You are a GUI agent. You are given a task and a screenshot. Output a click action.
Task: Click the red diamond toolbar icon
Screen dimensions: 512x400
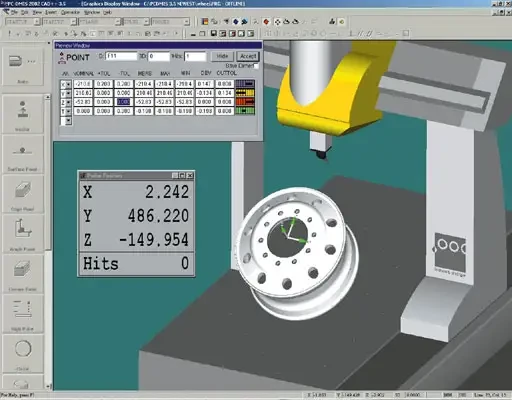tap(266, 22)
